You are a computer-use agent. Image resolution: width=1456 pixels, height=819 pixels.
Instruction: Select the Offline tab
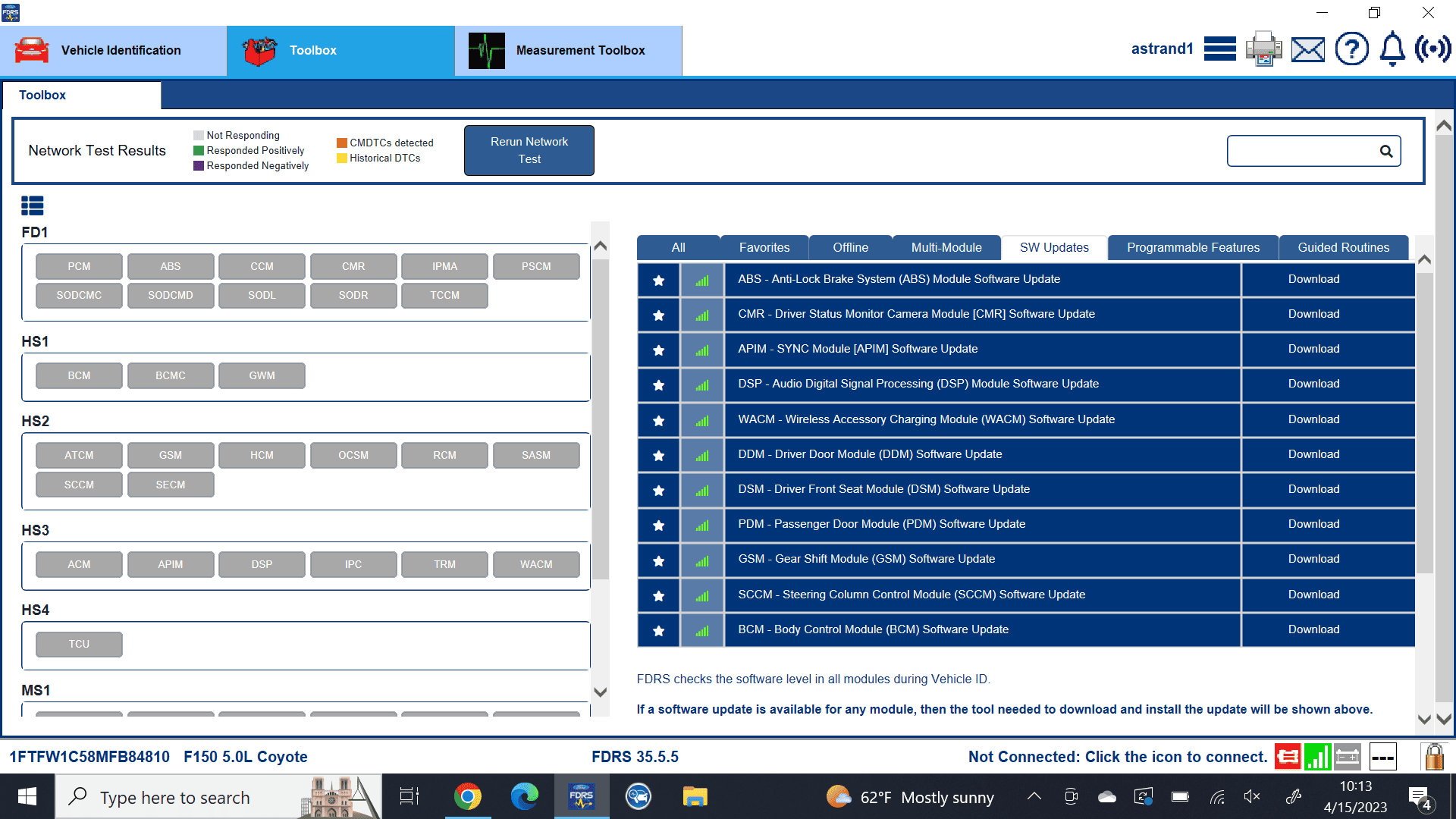pos(851,248)
